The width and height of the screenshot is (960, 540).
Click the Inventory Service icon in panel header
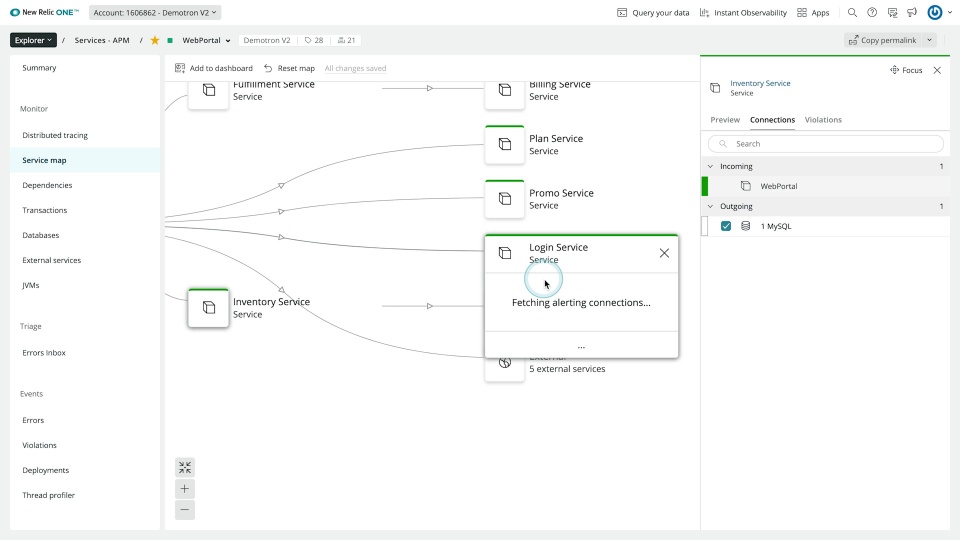tap(715, 88)
